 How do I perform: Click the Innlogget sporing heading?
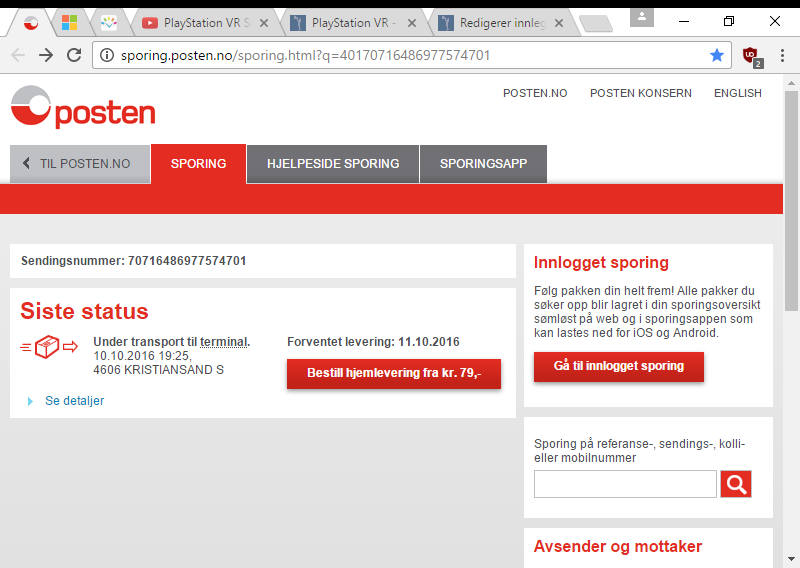(x=601, y=262)
